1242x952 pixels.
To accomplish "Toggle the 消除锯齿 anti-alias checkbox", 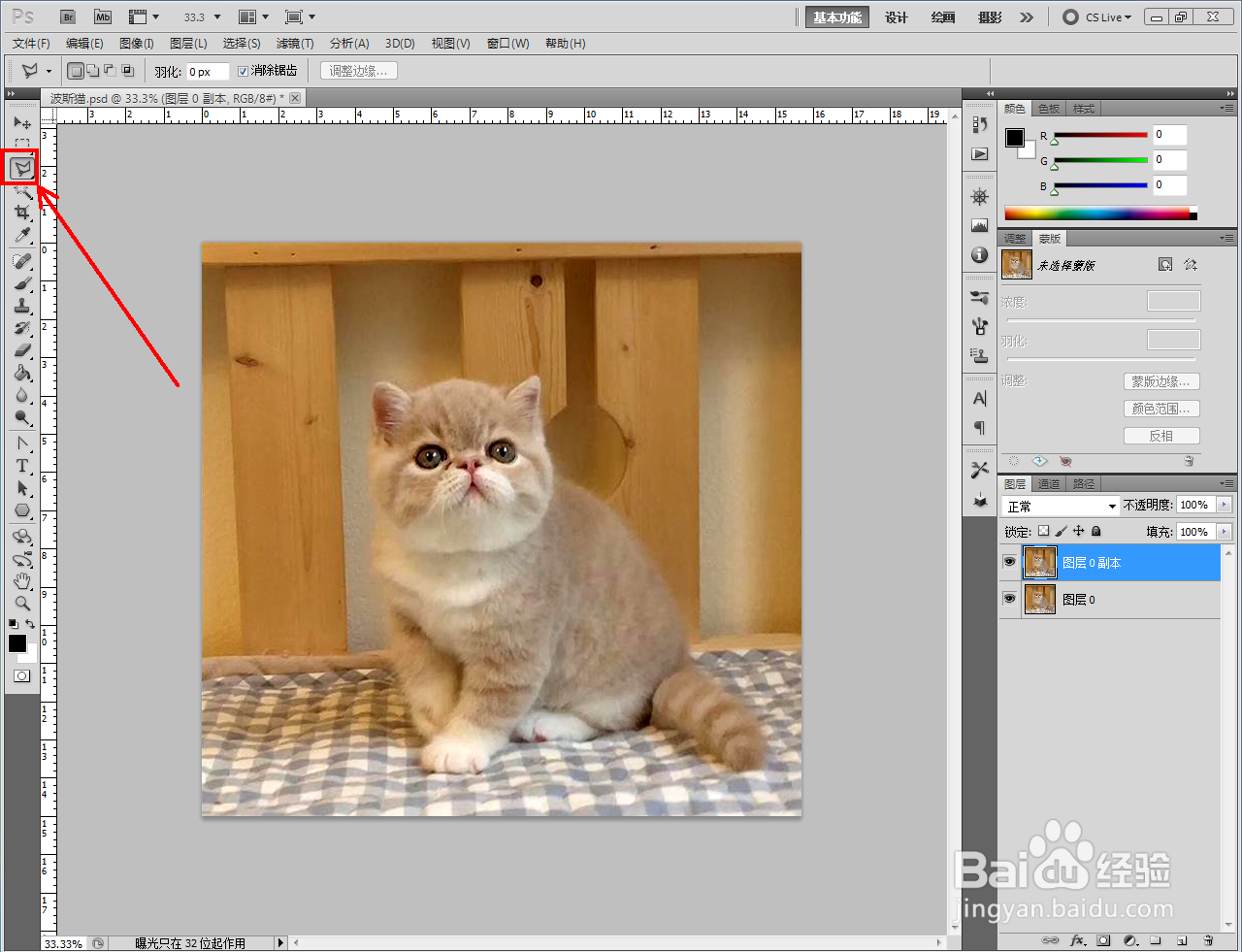I will [x=243, y=71].
